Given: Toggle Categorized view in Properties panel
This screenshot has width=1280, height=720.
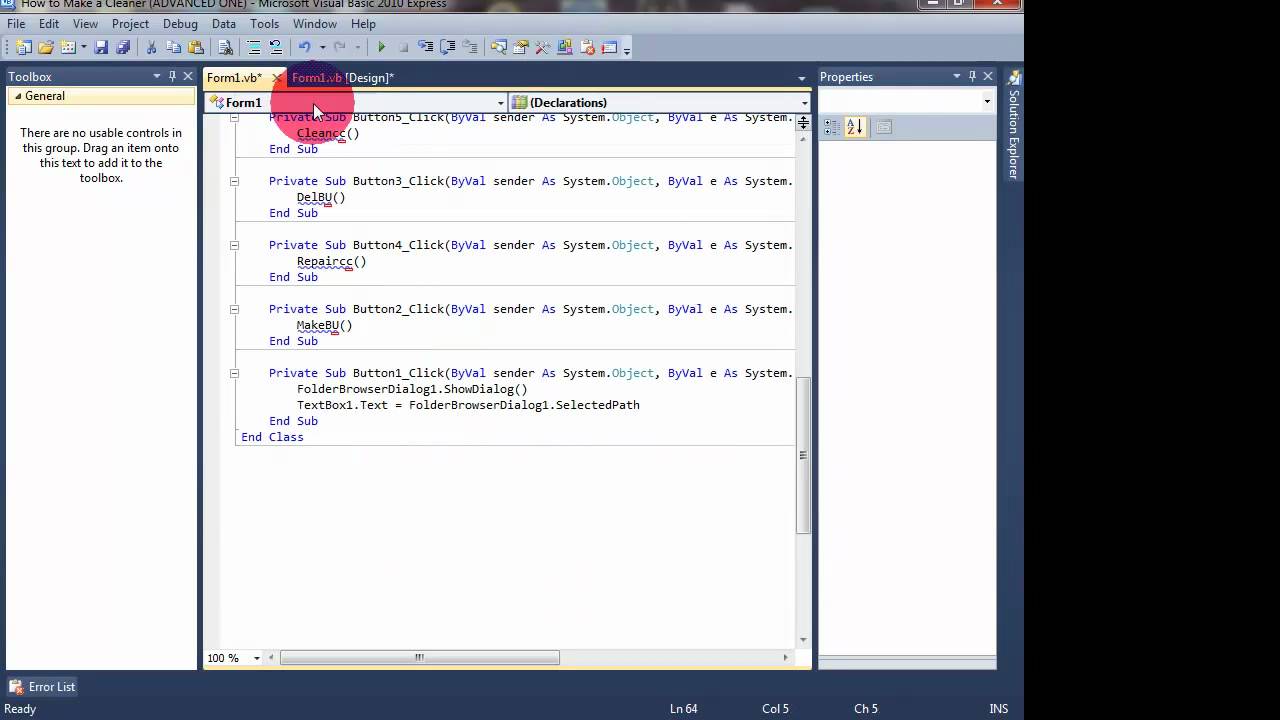Looking at the screenshot, I should tap(832, 127).
